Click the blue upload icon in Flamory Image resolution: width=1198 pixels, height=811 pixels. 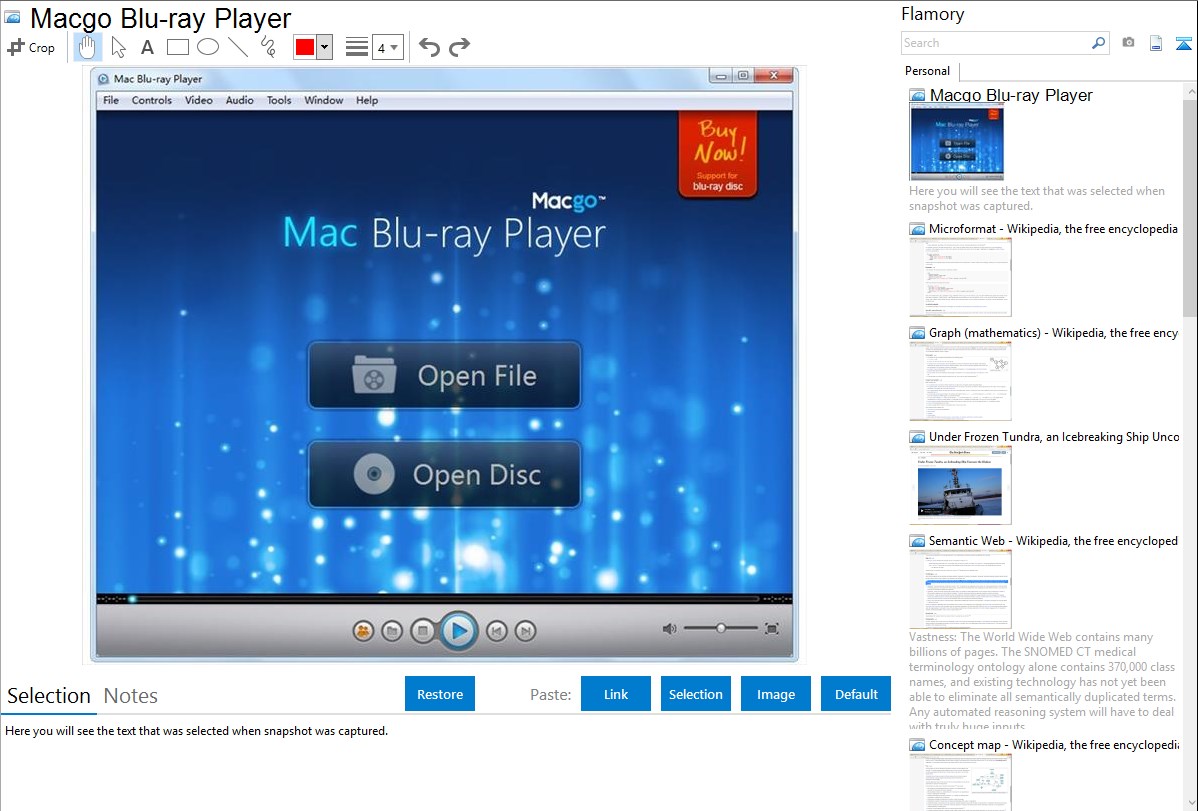coord(1183,44)
